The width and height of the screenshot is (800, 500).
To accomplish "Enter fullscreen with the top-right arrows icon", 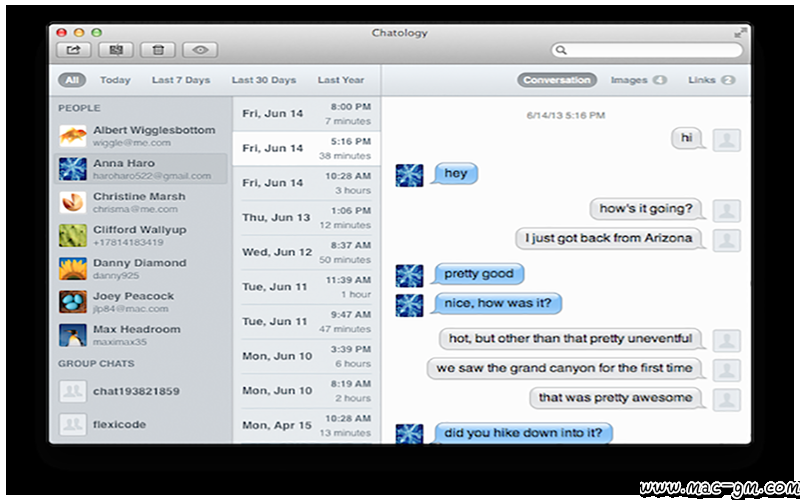I will pyautogui.click(x=740, y=33).
